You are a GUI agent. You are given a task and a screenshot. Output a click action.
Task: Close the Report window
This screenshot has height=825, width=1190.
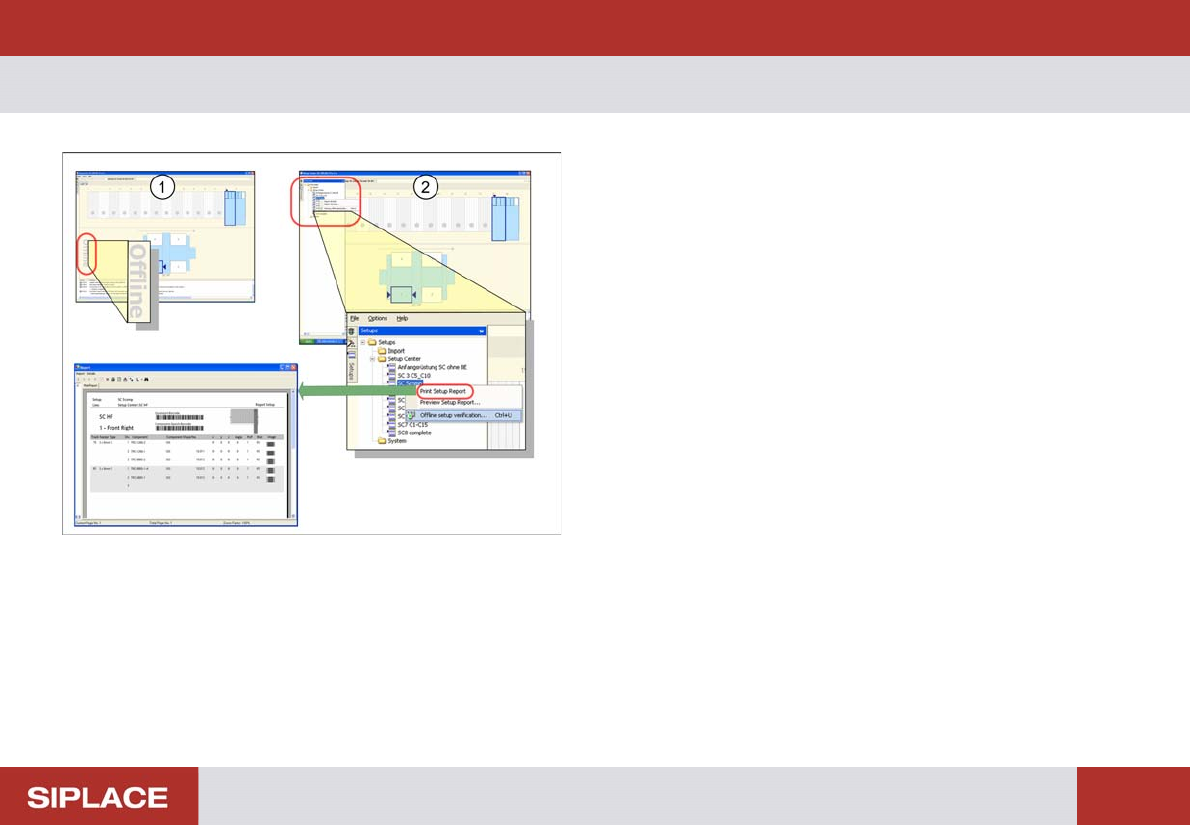pos(294,367)
